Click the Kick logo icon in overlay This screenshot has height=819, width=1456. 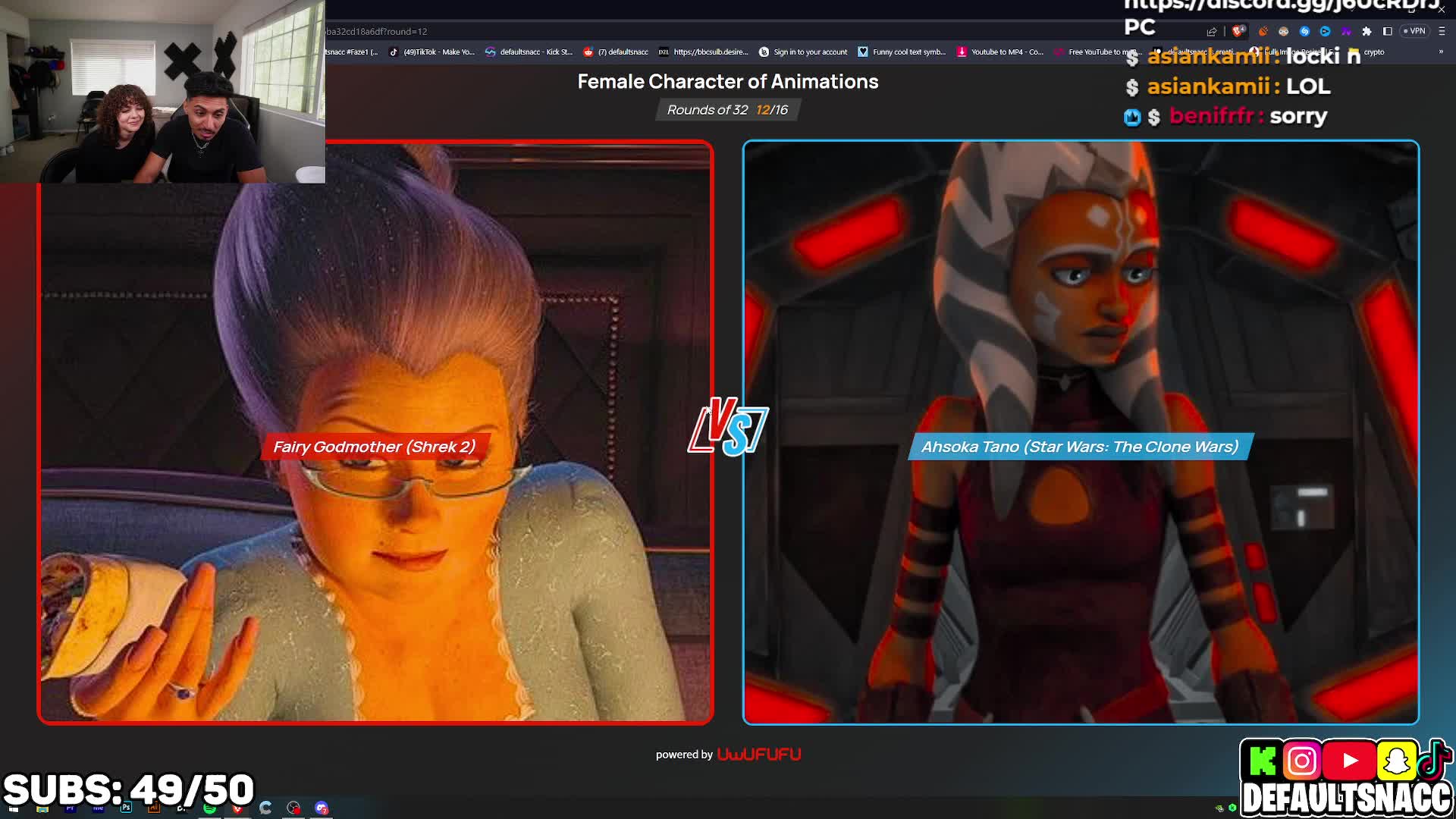(1263, 761)
